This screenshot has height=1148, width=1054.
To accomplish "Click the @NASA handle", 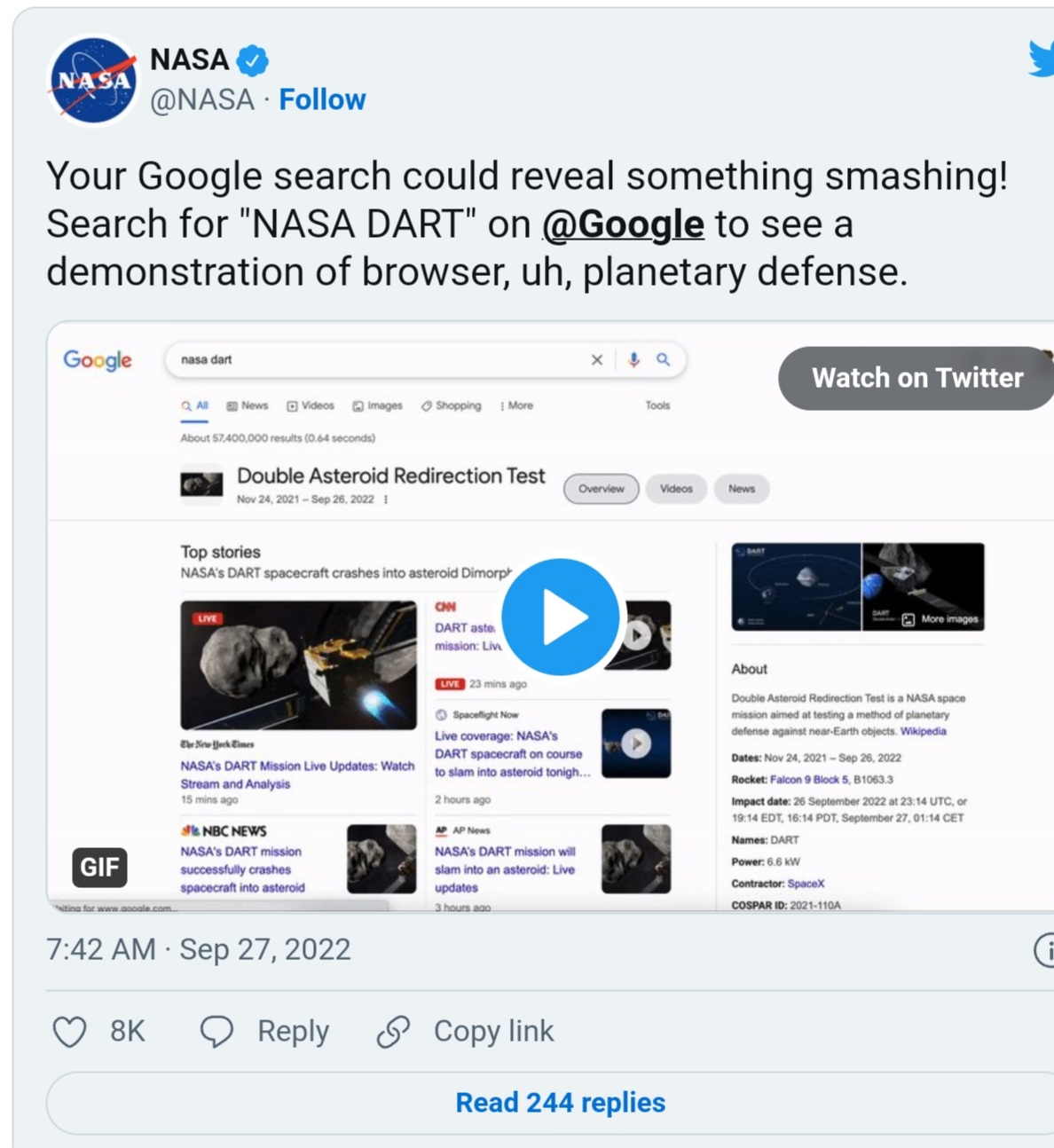I will tap(202, 99).
